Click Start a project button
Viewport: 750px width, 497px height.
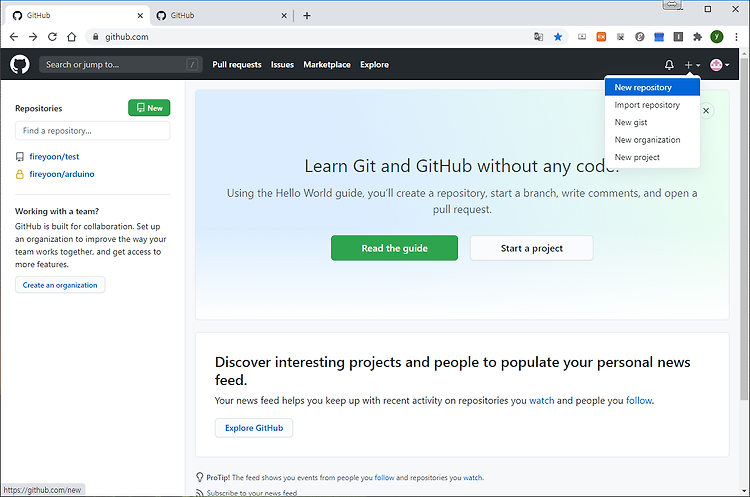(531, 248)
